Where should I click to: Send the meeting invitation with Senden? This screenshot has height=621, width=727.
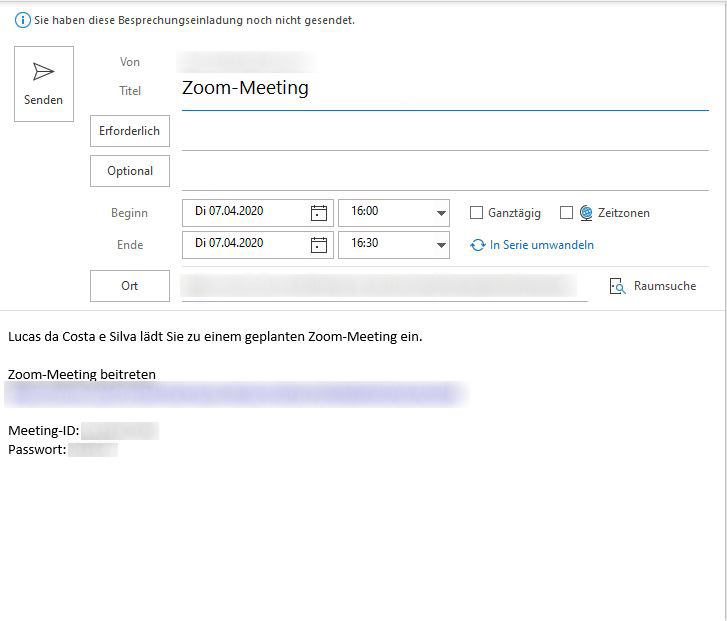tap(44, 84)
